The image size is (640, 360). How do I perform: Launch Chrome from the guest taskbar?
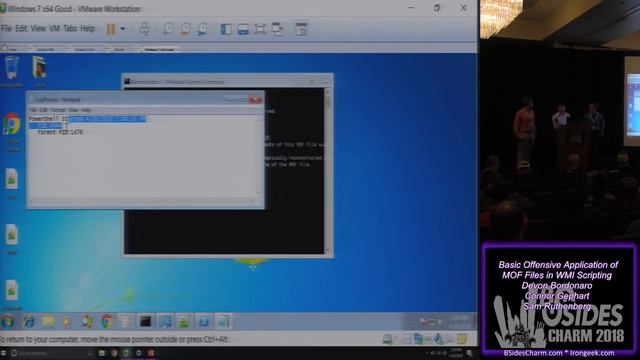coord(107,322)
